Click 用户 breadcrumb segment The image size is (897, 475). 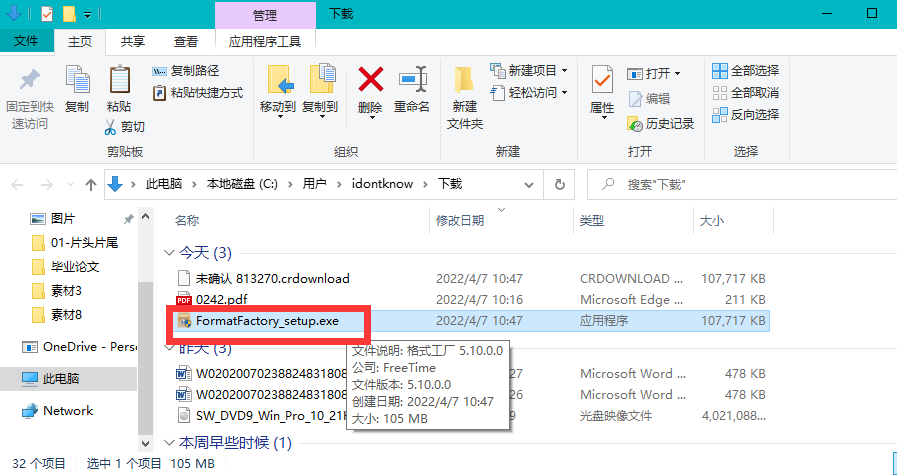coord(315,184)
